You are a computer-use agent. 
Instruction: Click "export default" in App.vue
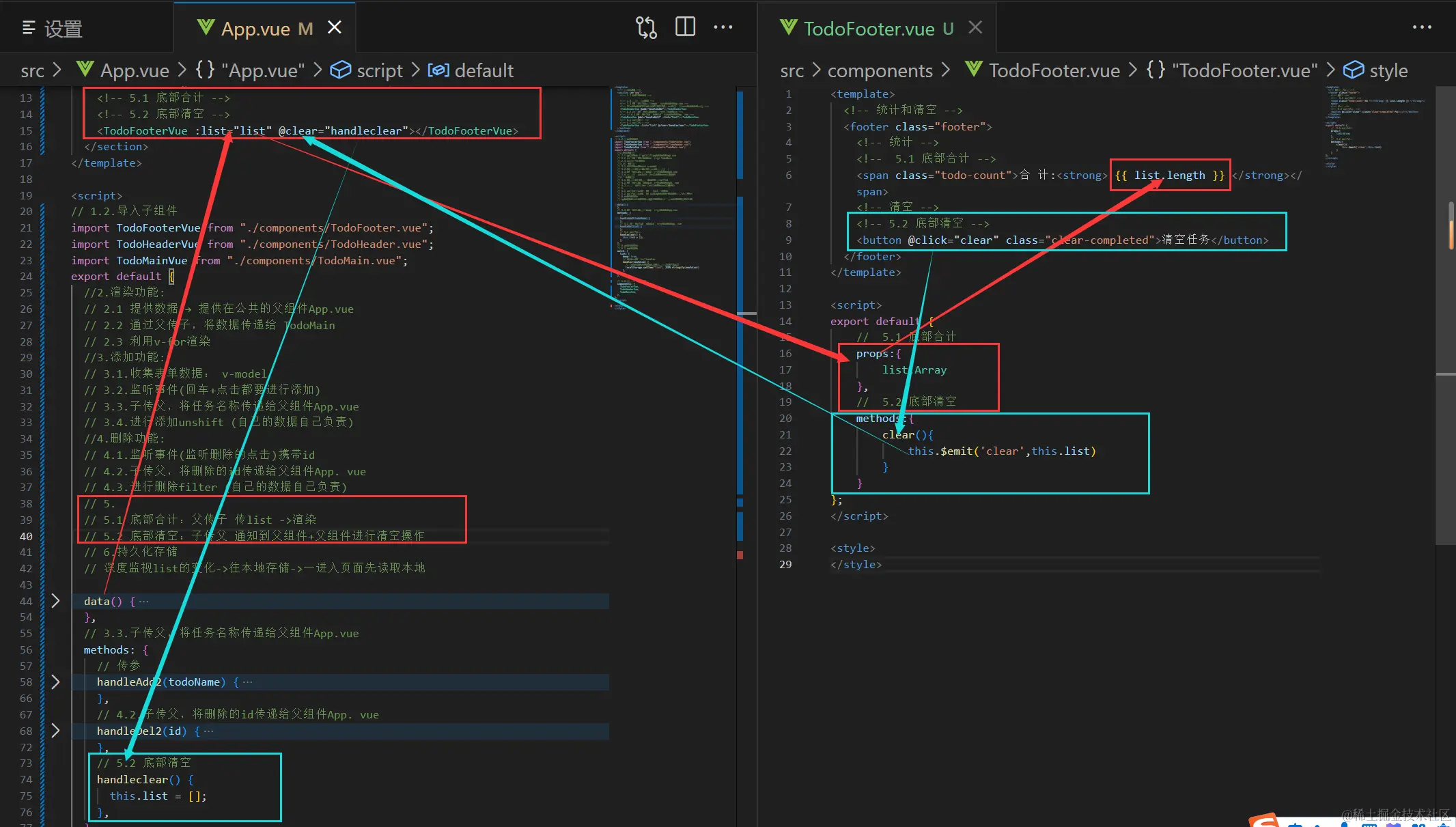click(x=116, y=276)
